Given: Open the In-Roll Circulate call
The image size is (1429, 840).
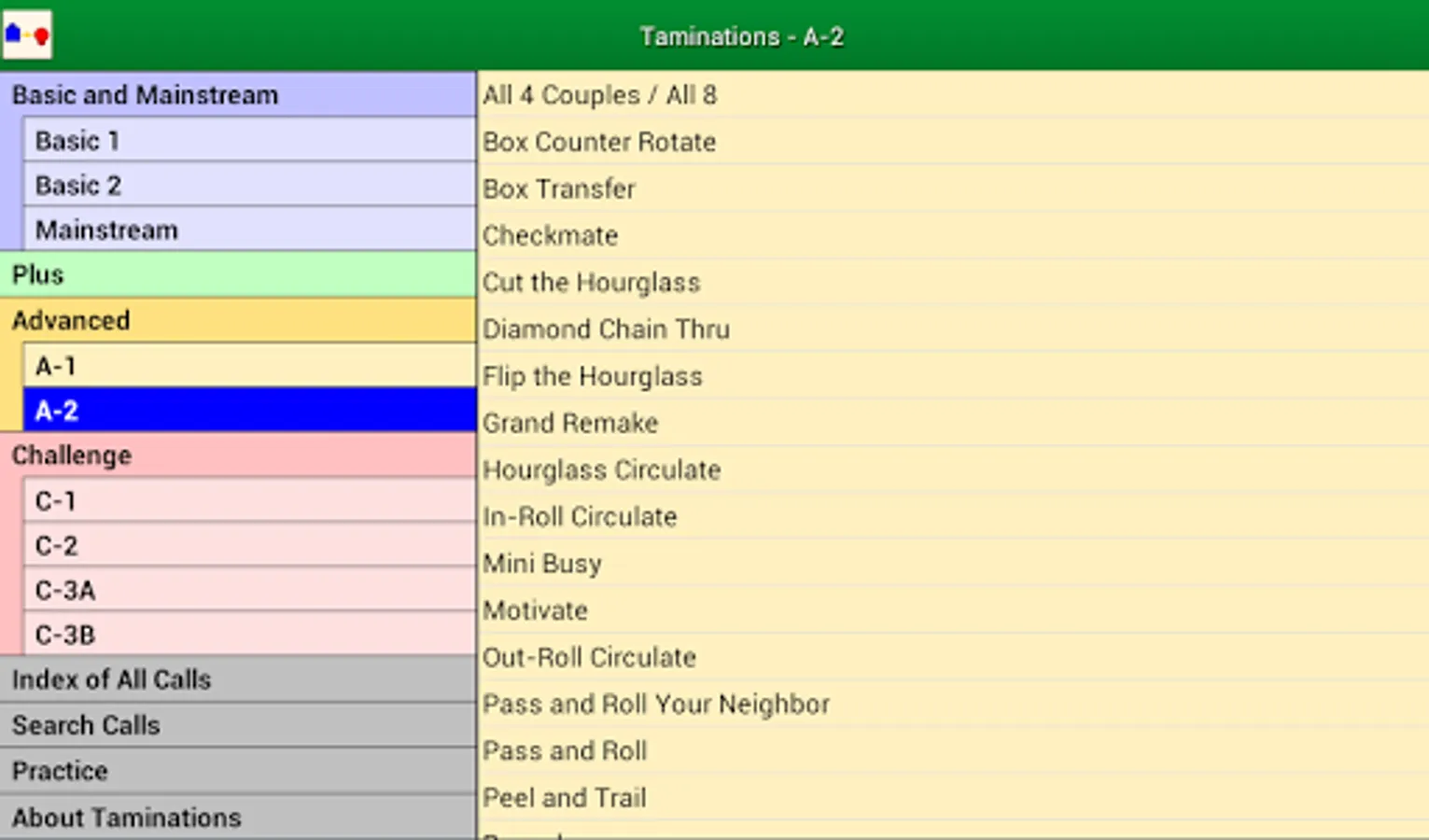Looking at the screenshot, I should click(954, 516).
